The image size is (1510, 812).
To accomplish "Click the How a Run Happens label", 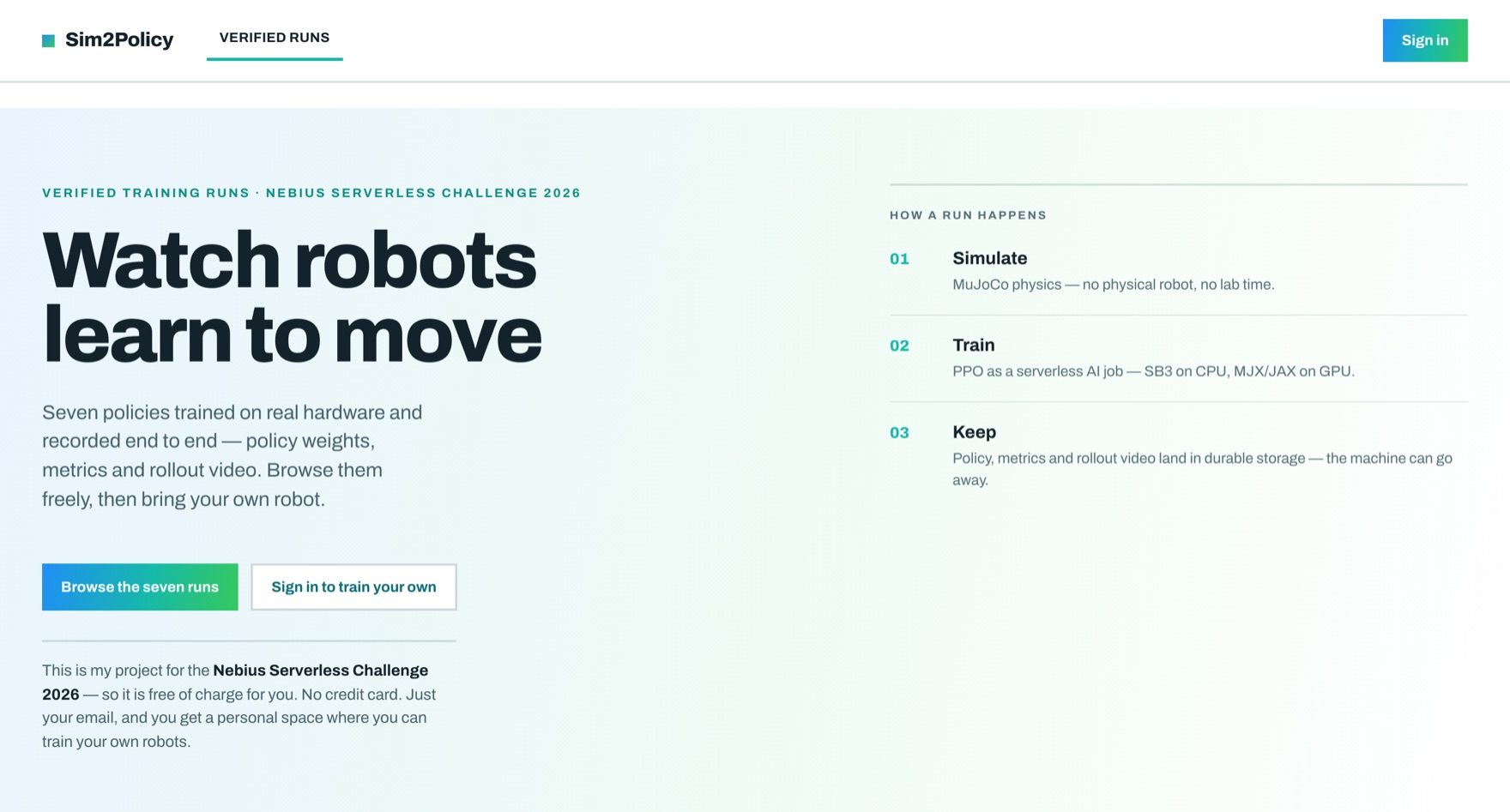I will 969,215.
